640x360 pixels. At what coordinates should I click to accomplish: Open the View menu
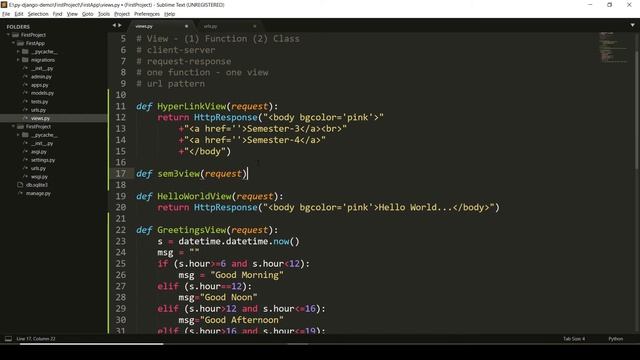72,14
